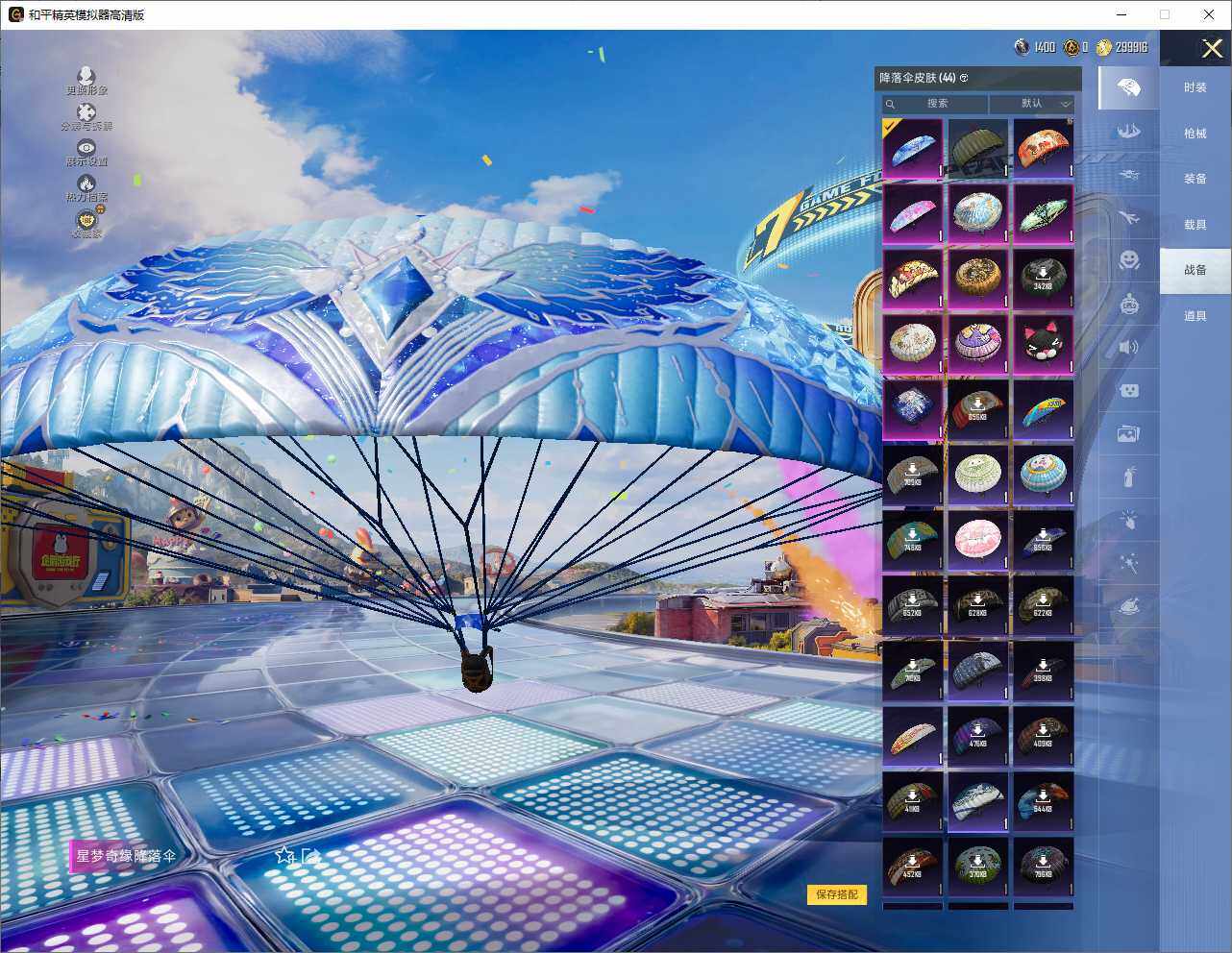
Task: Select the olive green parachute thumbnail
Action: (977, 147)
